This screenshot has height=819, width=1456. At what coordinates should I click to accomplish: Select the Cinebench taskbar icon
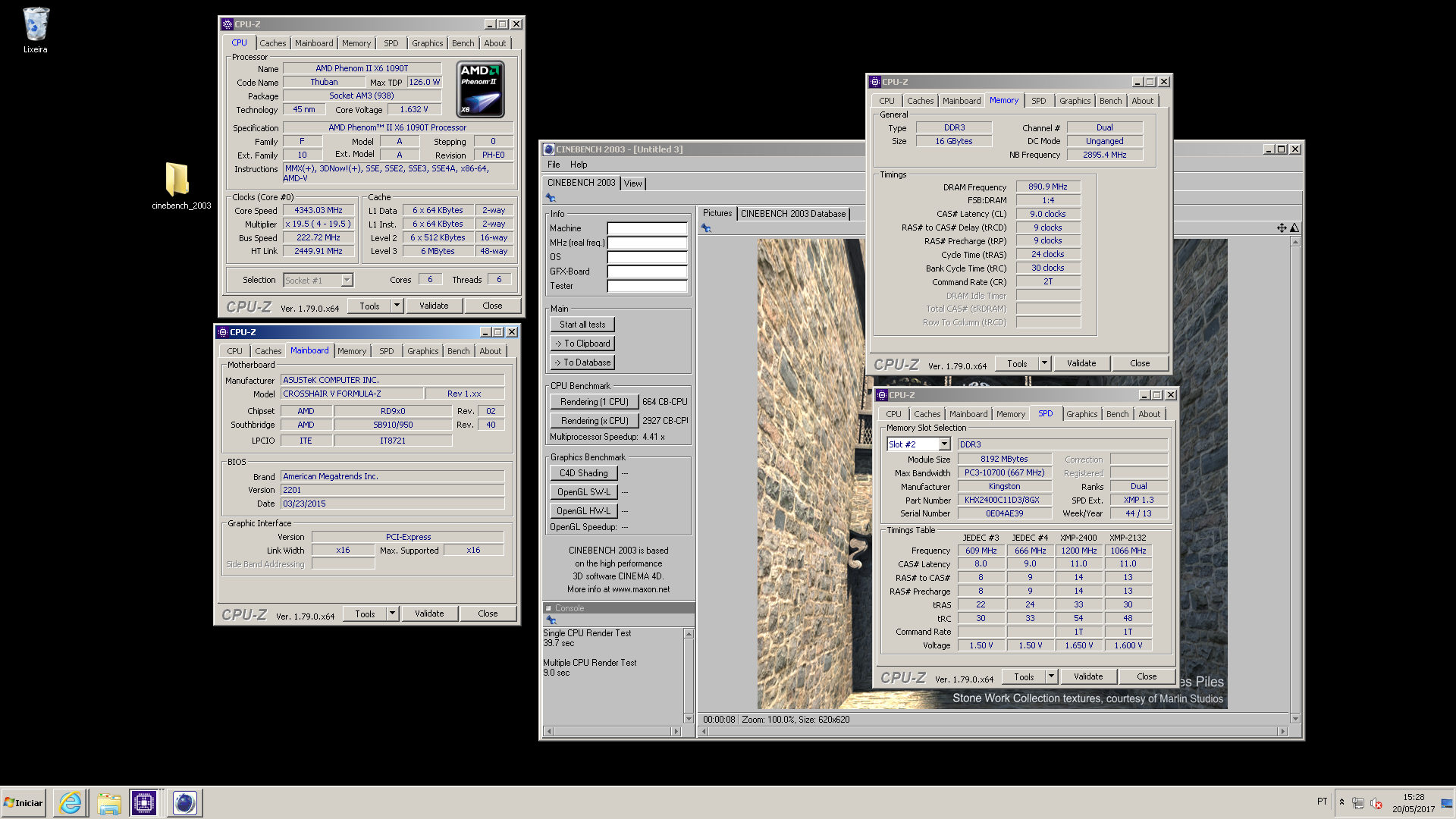184,803
